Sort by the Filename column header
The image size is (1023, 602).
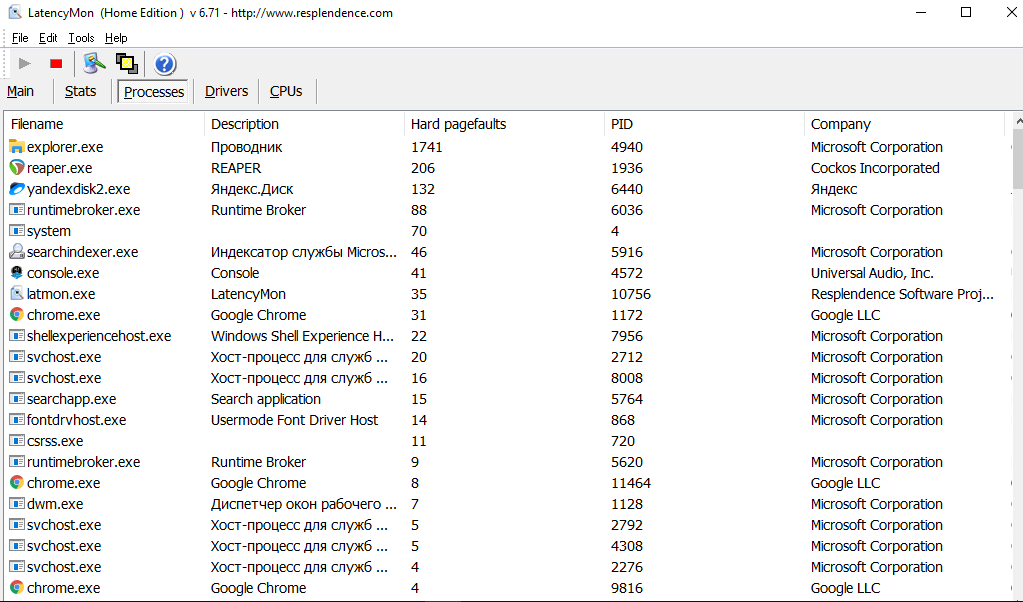click(x=104, y=124)
